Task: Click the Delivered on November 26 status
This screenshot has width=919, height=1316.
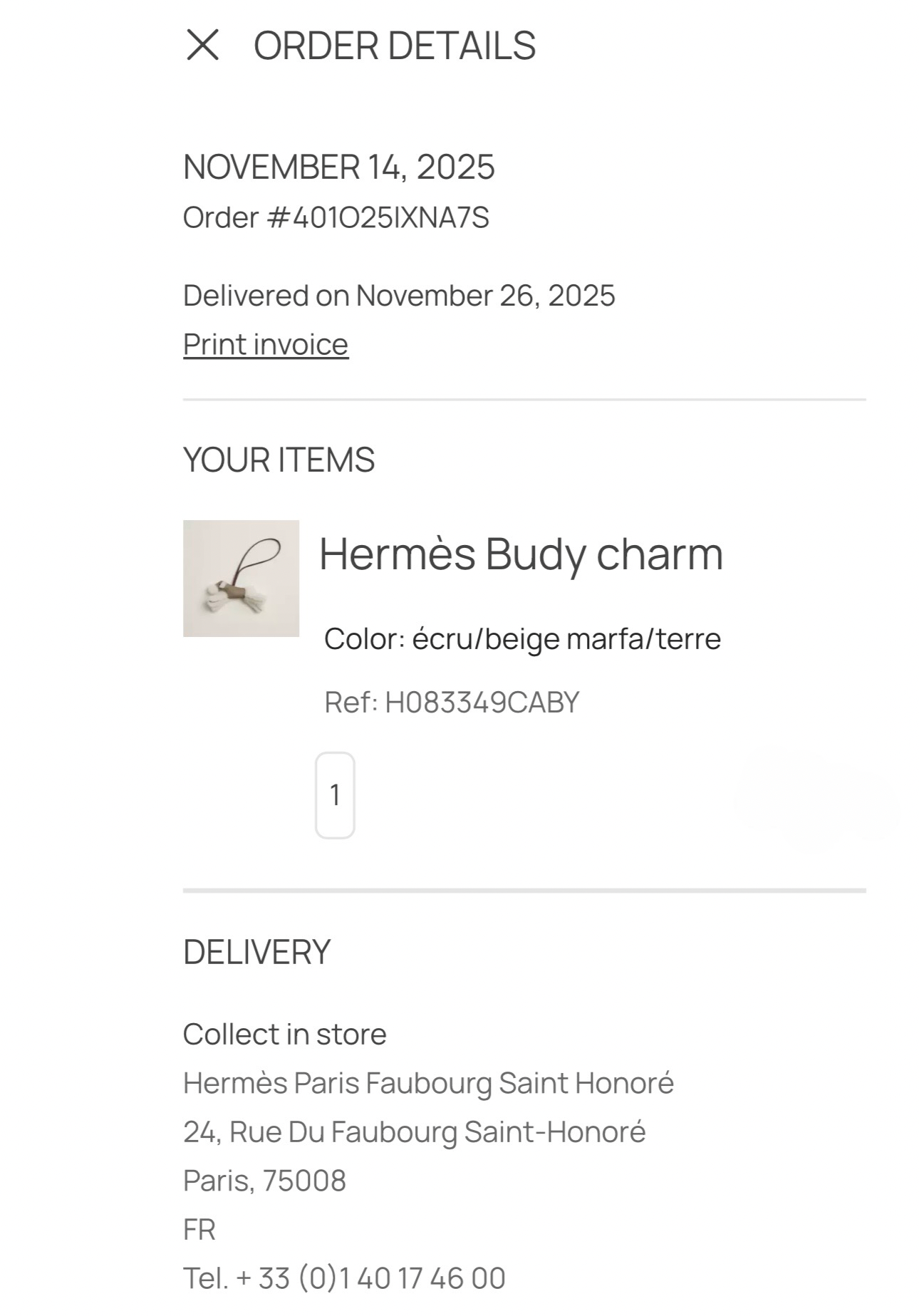Action: pyautogui.click(x=399, y=296)
